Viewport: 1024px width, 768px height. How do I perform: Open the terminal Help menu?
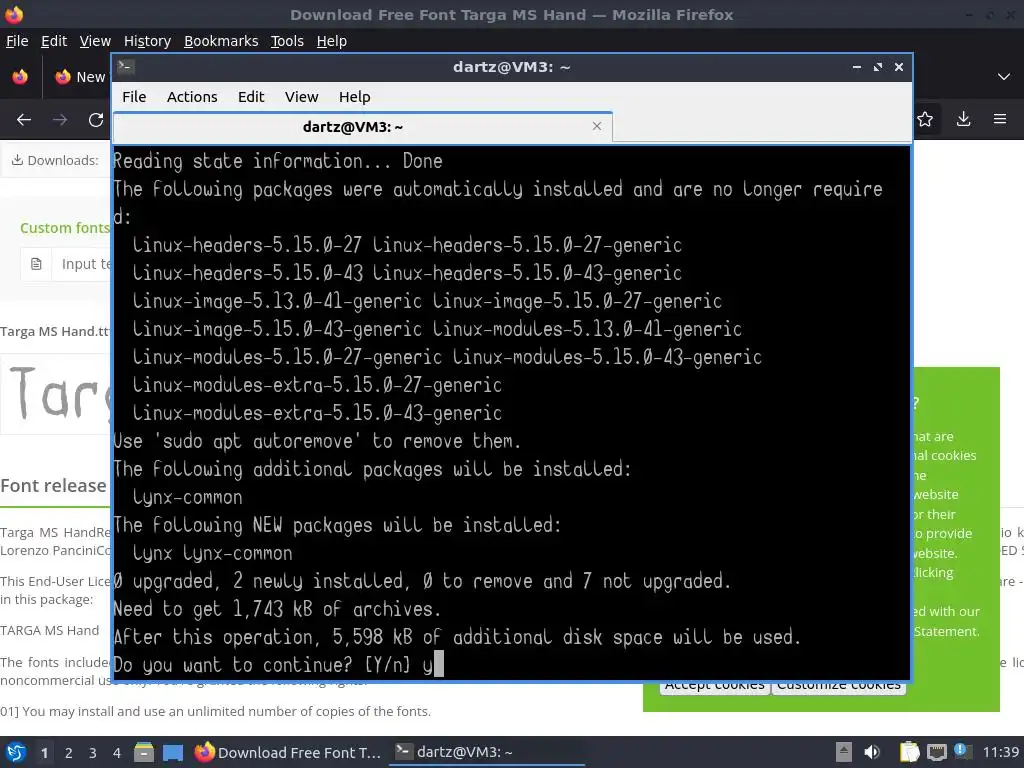[355, 97]
